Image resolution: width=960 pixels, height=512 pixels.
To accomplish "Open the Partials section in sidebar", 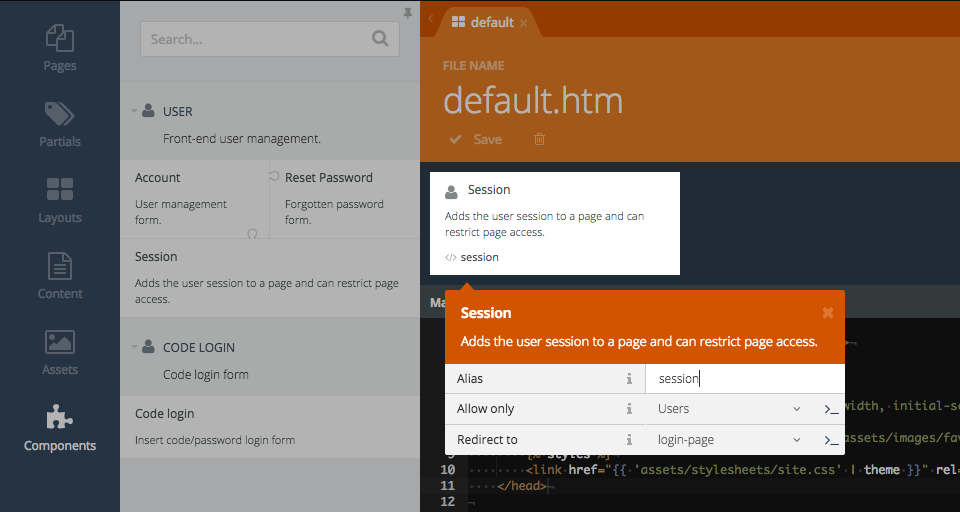I will (x=60, y=124).
